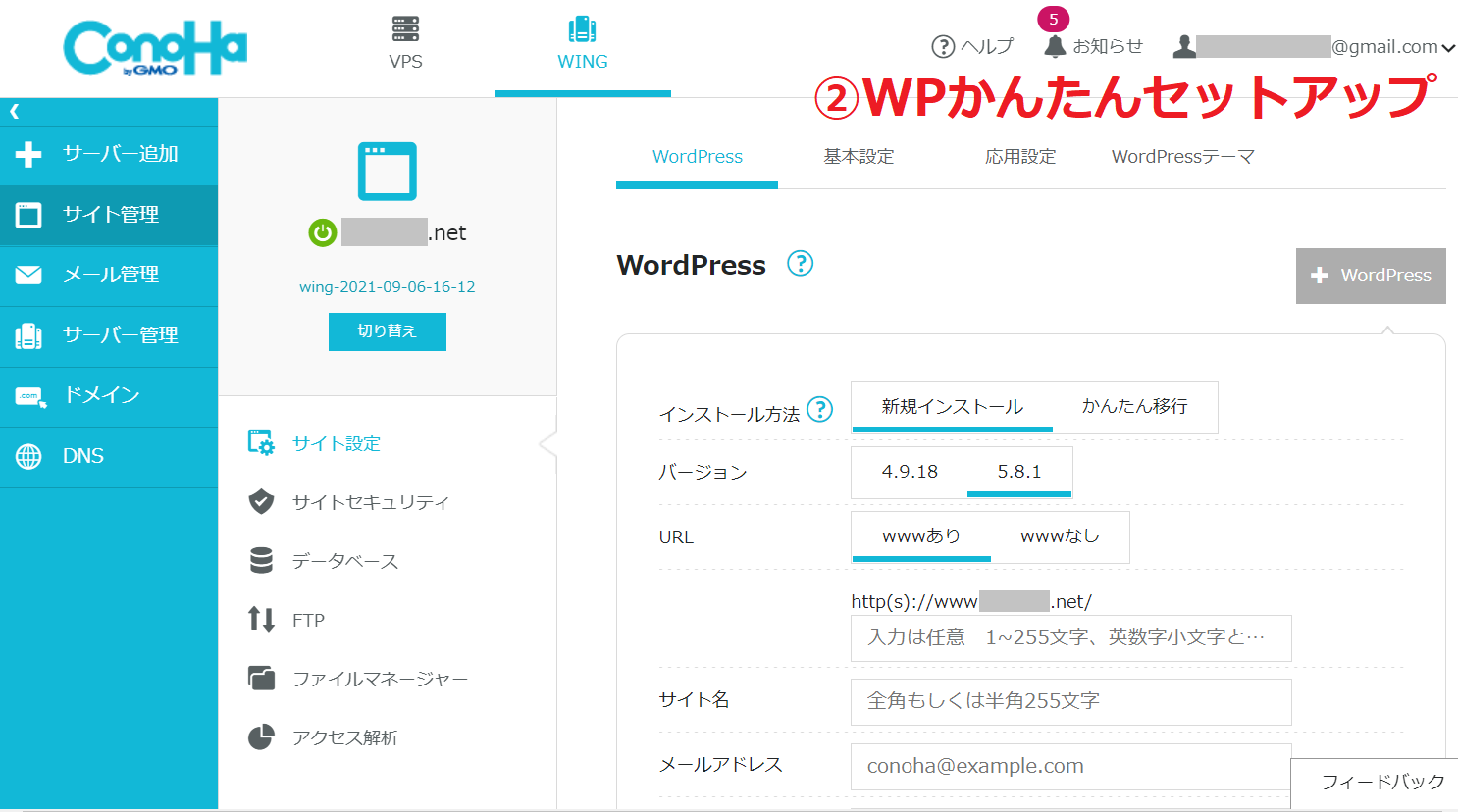Click the wing-2021-09-06-16-12 server name
The height and width of the screenshot is (812, 1458).
click(387, 287)
